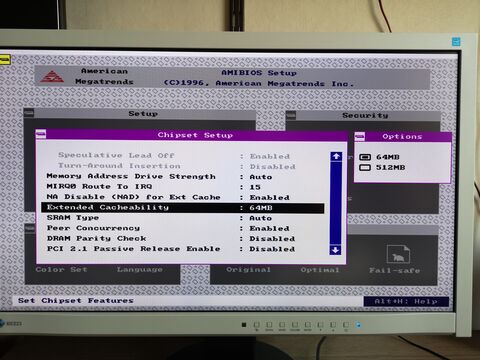Select SRAM Type setting
Image resolution: width=480 pixels, height=360 pixels.
(x=183, y=218)
